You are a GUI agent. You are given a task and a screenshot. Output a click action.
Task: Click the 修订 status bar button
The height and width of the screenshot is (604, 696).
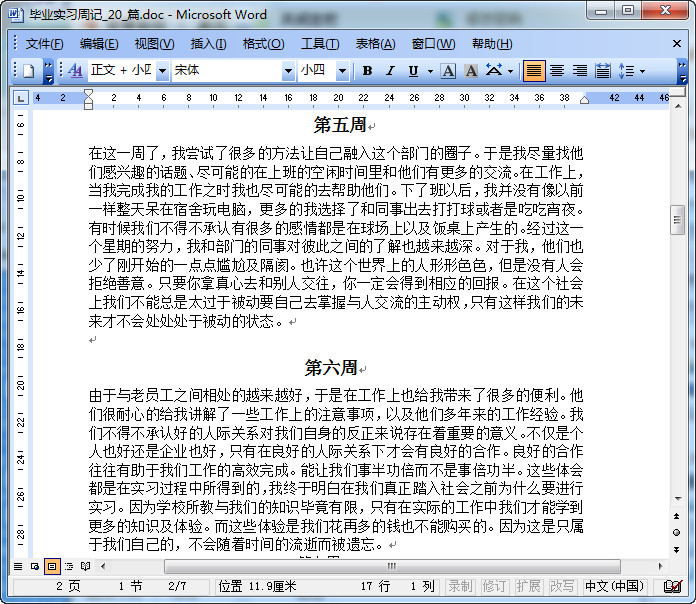494,586
